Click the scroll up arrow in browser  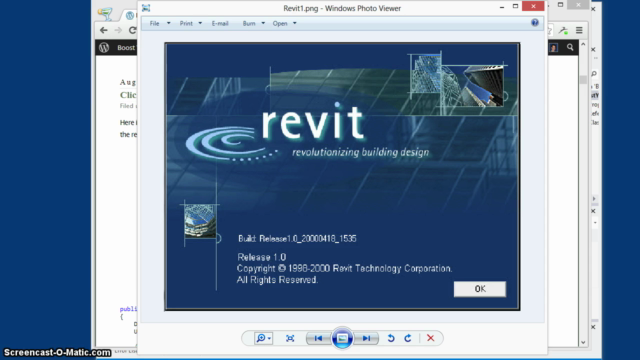point(583,44)
